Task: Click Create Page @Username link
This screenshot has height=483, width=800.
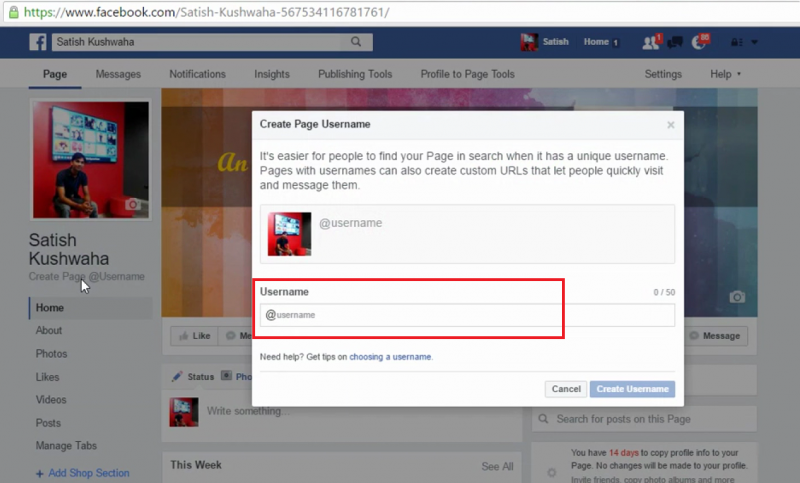Action: 86,276
